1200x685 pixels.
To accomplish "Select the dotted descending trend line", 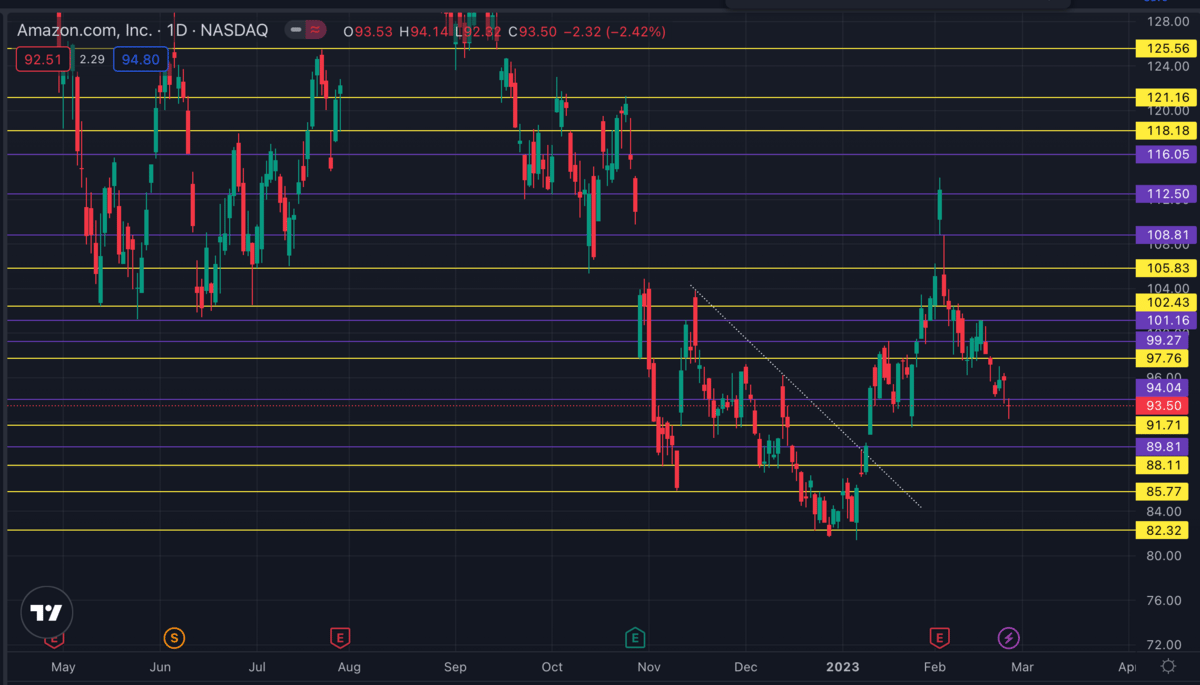I will pos(805,397).
